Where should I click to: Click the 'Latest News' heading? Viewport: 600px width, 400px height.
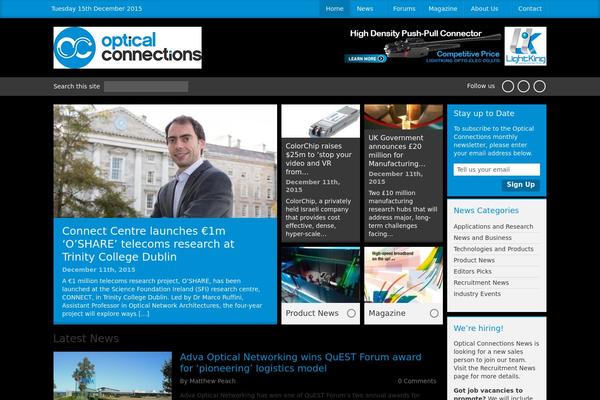[x=86, y=338]
